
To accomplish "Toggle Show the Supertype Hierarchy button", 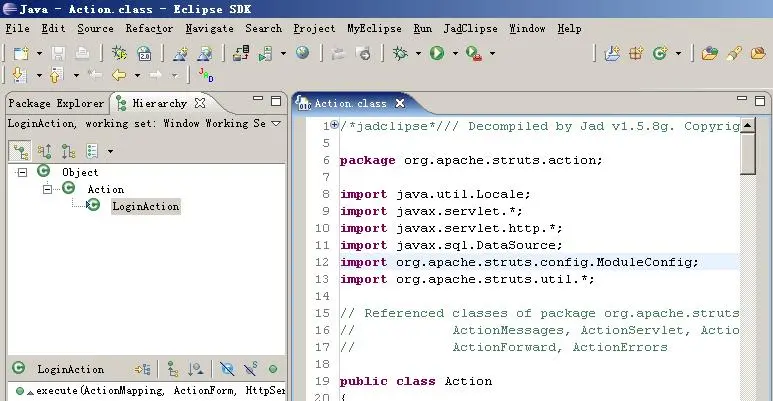I will (x=44, y=151).
